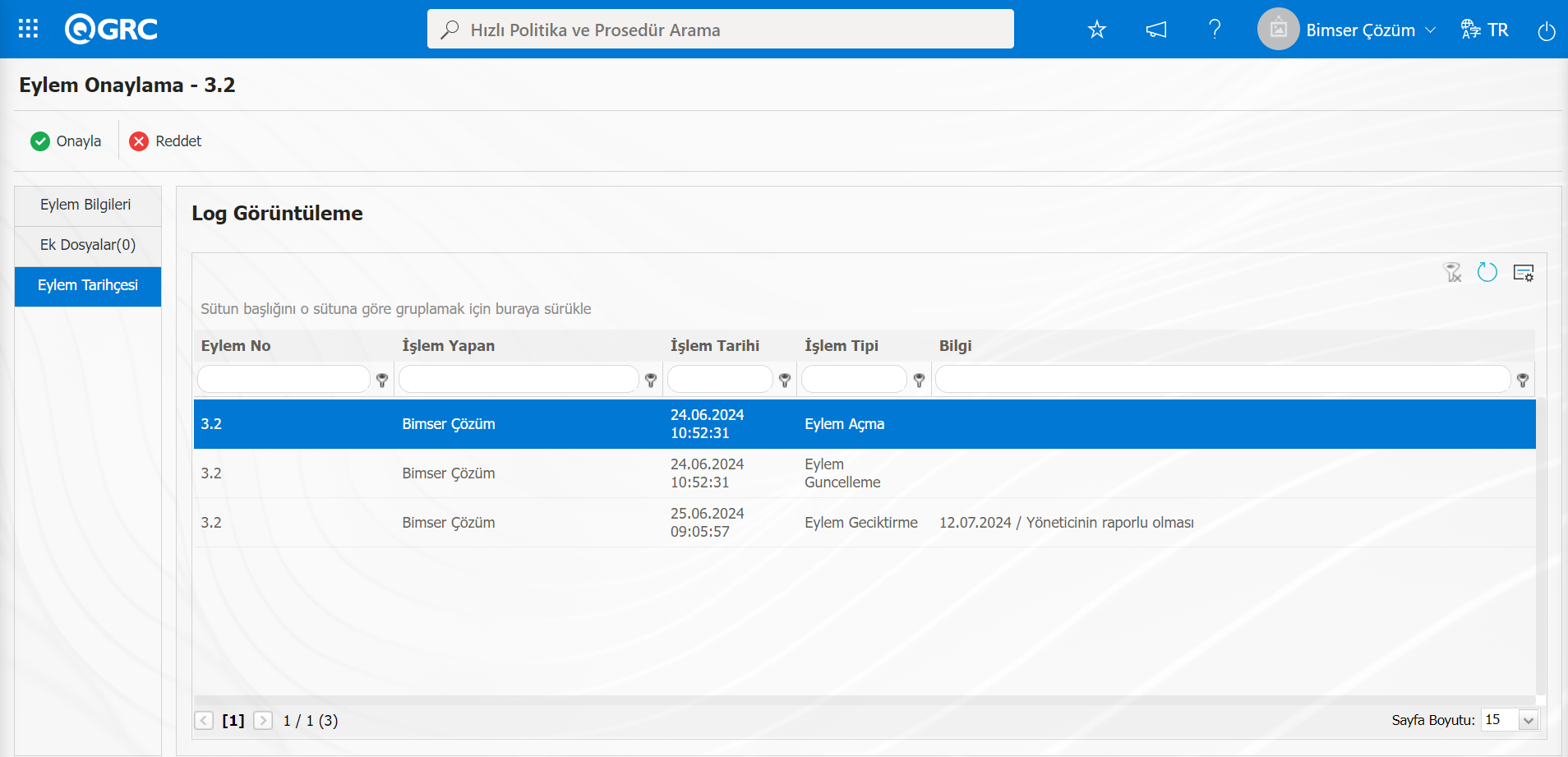Open favorites star icon
The width and height of the screenshot is (1568, 757).
click(x=1096, y=30)
